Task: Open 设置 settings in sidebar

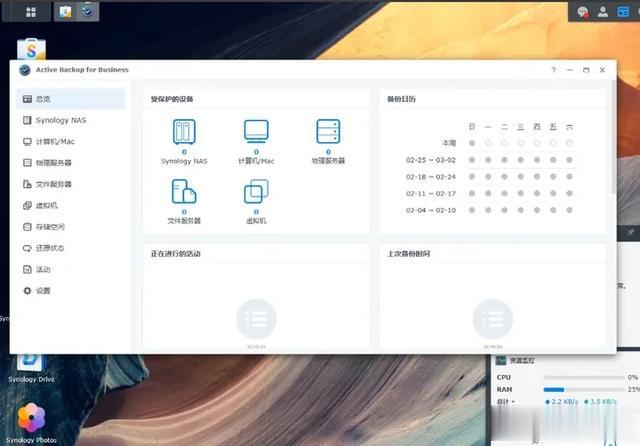Action: click(71, 291)
